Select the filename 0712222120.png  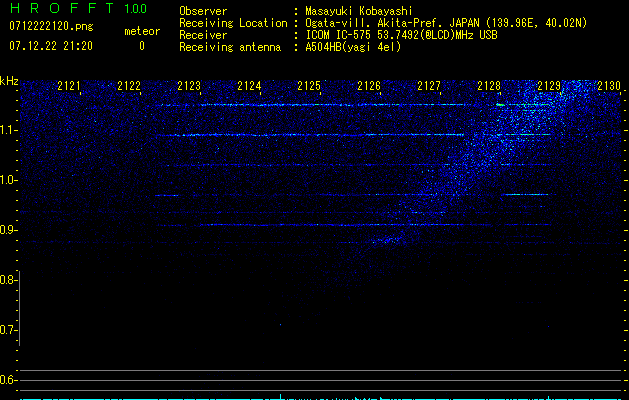click(51, 26)
